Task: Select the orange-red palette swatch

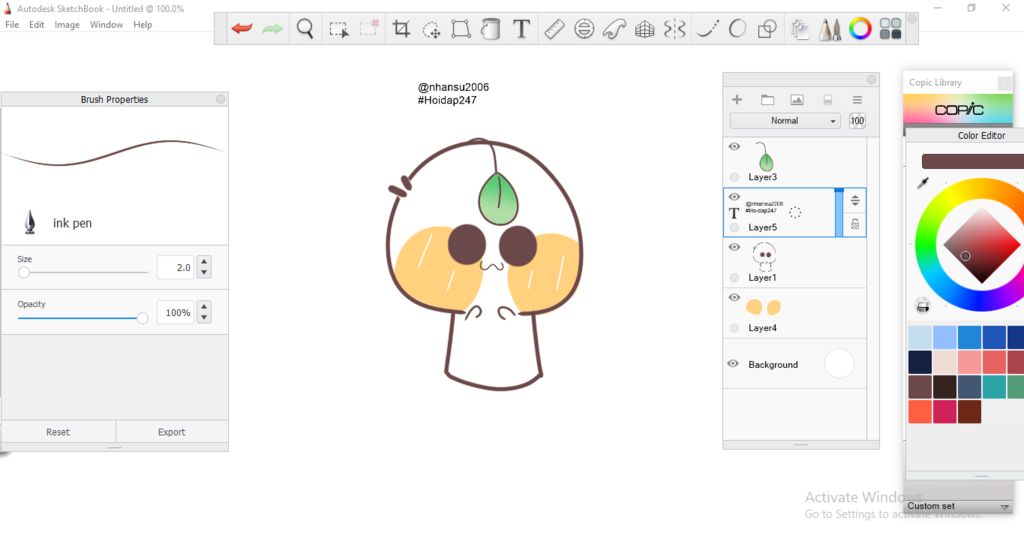Action: (920, 412)
